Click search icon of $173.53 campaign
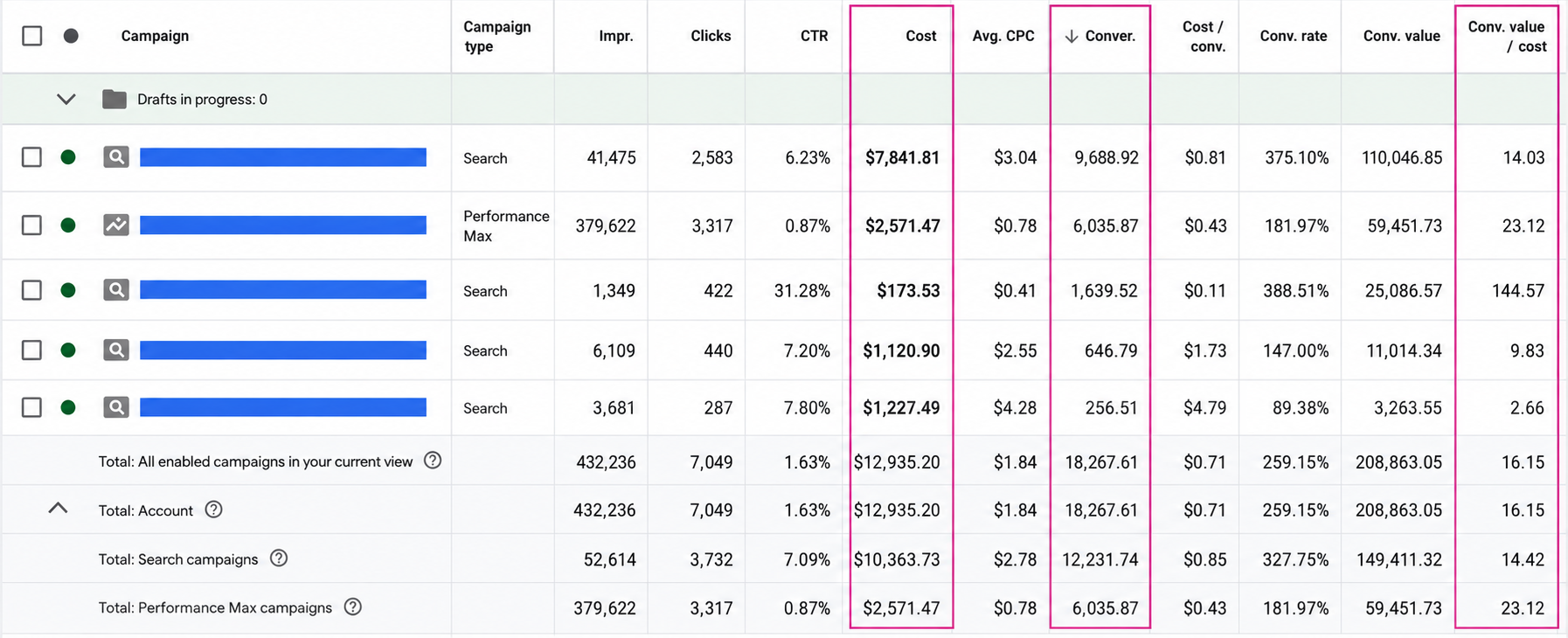 (x=116, y=290)
